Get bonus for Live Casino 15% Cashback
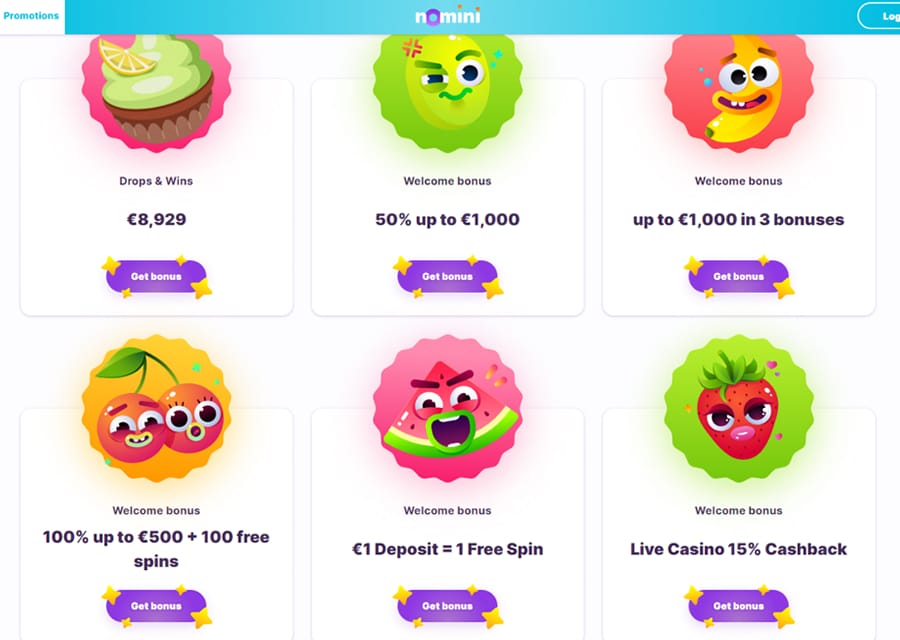 [739, 606]
